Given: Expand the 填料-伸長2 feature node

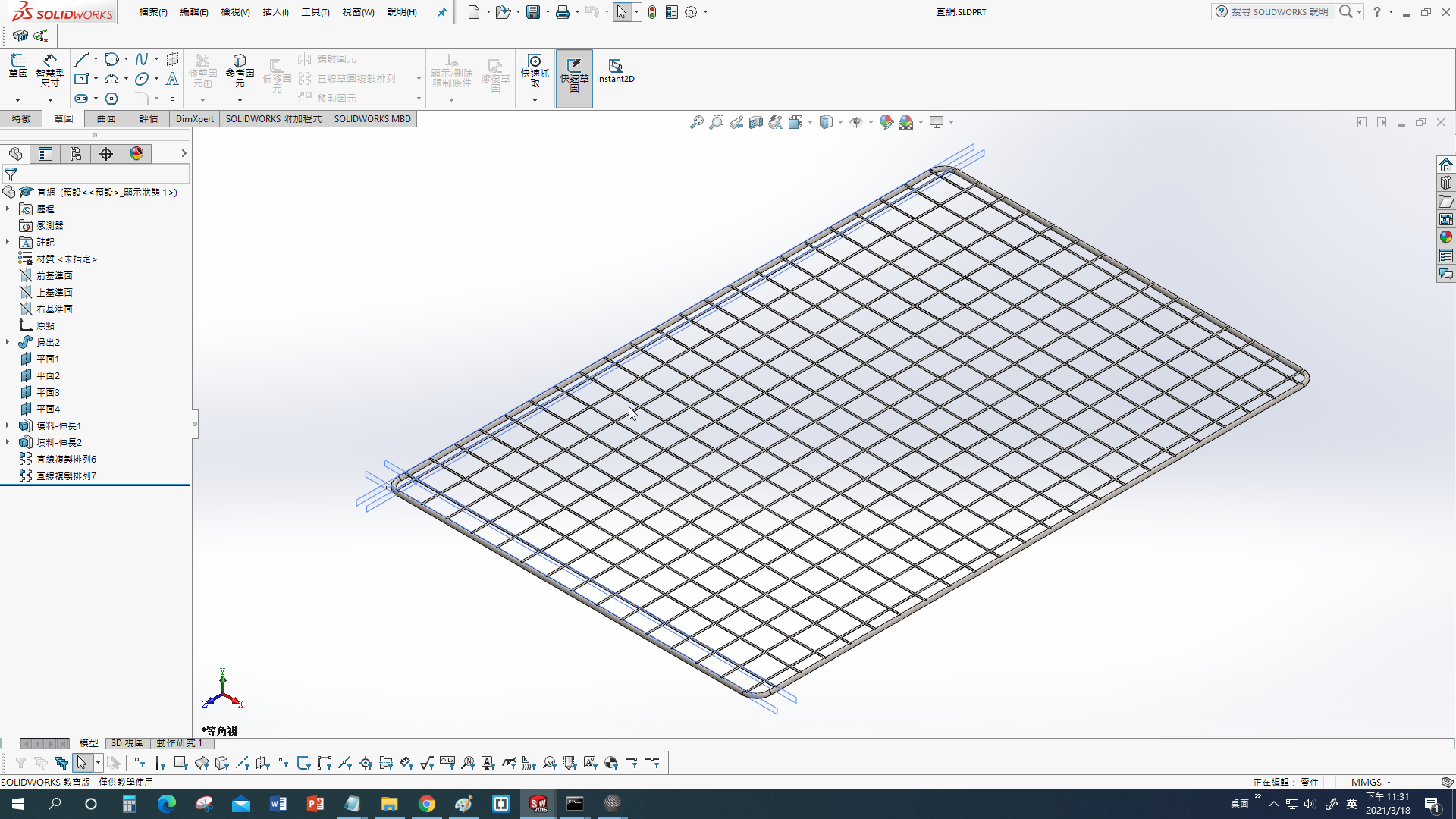Looking at the screenshot, I should coord(8,442).
